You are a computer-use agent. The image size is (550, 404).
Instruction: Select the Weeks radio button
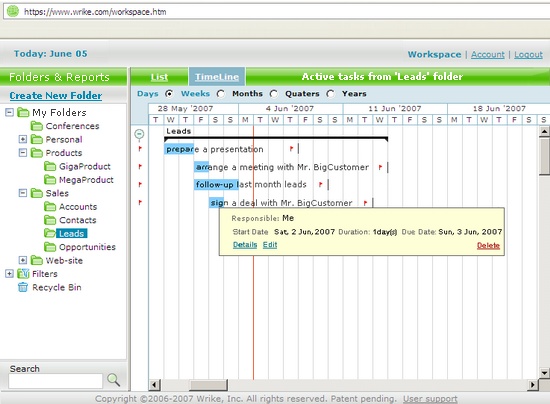coord(221,94)
